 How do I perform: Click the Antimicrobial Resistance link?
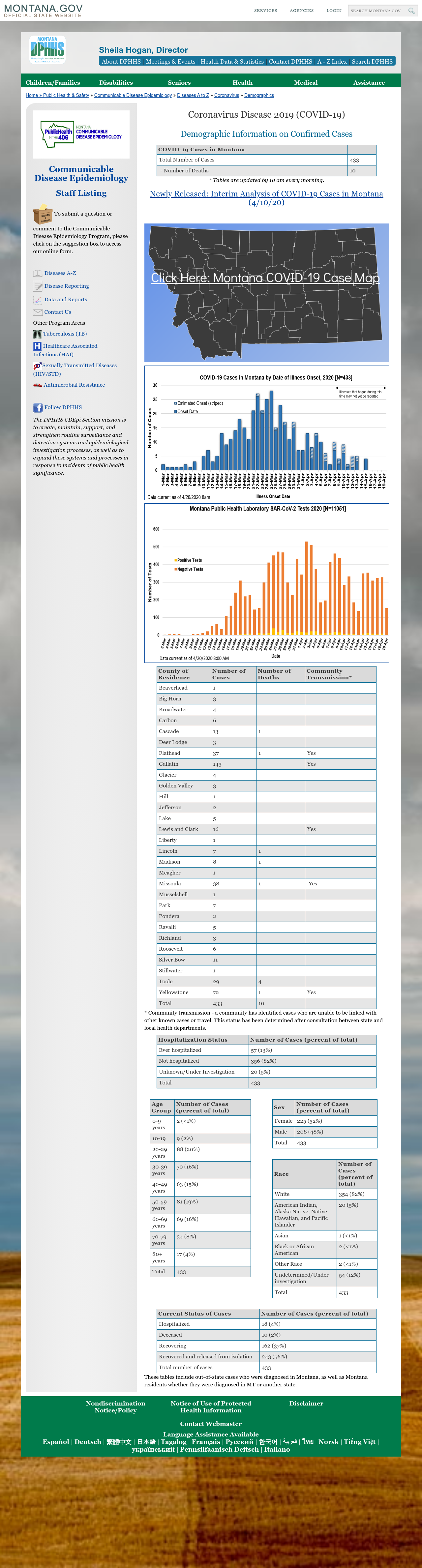[x=74, y=385]
